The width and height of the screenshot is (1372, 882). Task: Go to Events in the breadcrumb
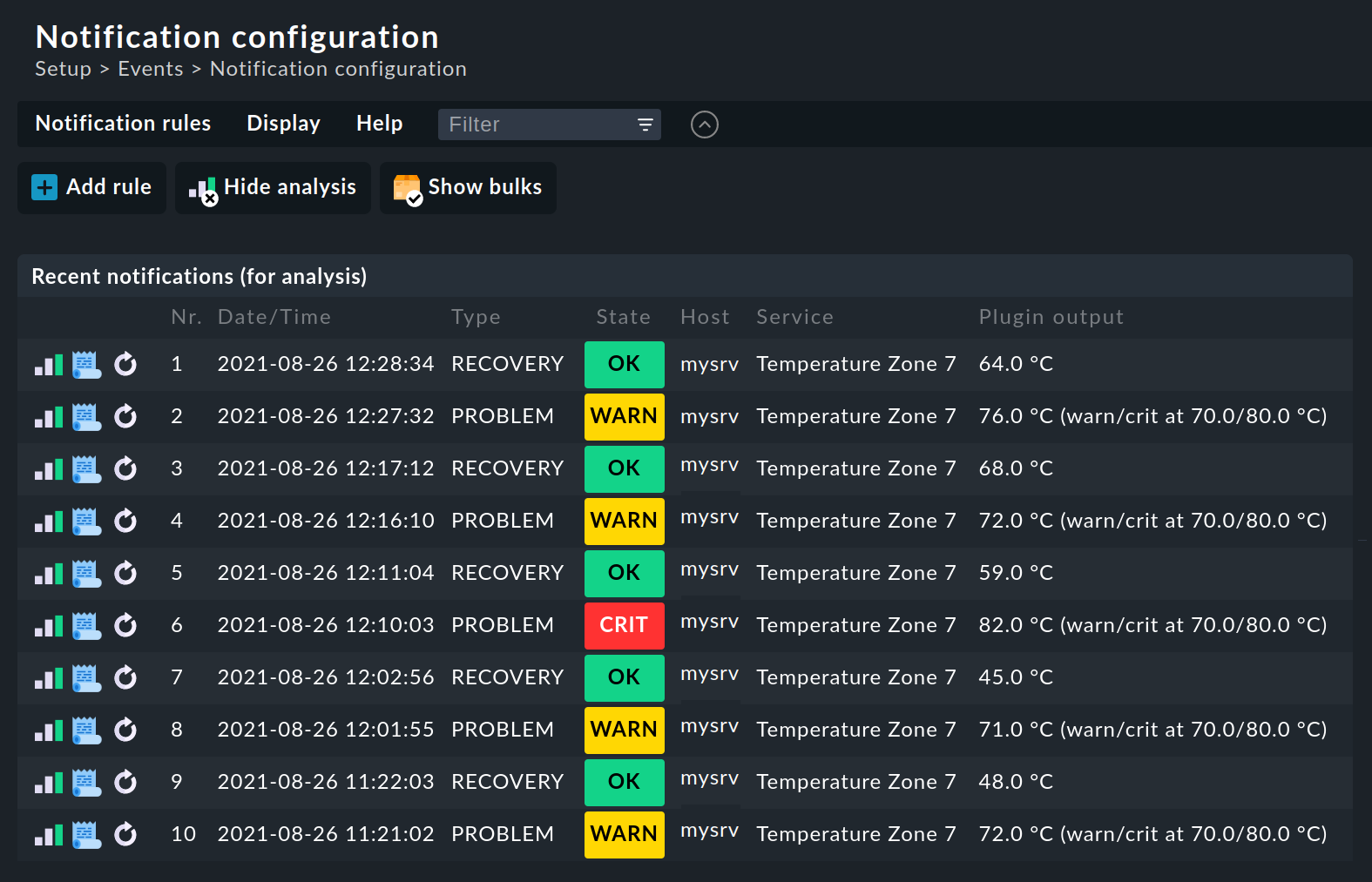(151, 69)
